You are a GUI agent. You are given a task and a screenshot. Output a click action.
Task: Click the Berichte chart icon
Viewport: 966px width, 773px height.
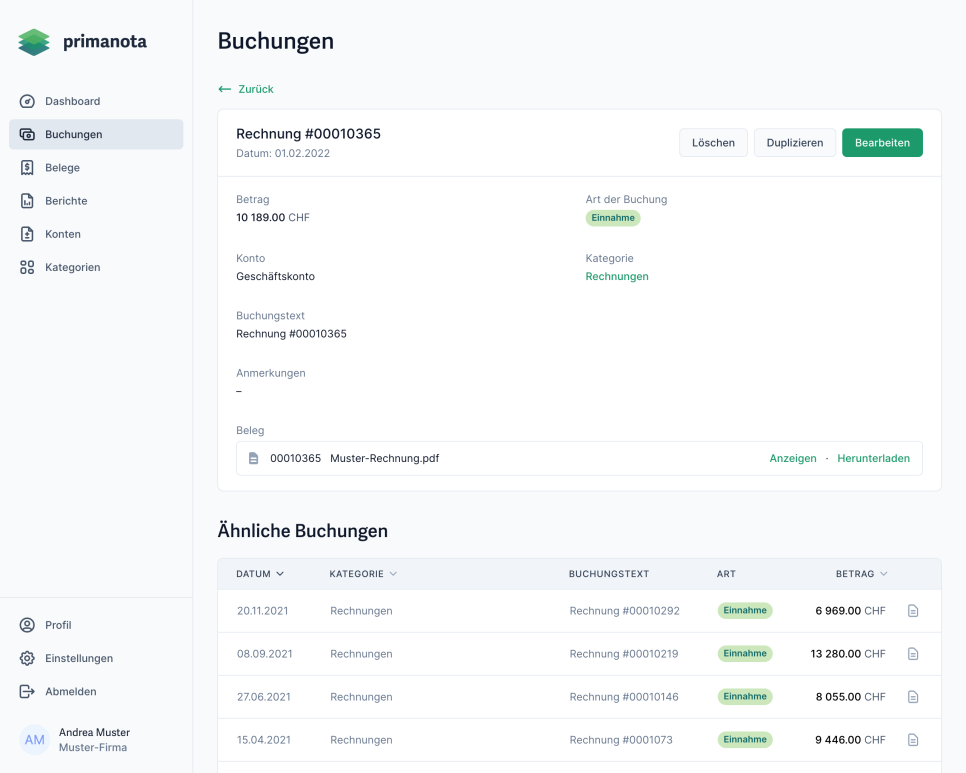point(27,201)
